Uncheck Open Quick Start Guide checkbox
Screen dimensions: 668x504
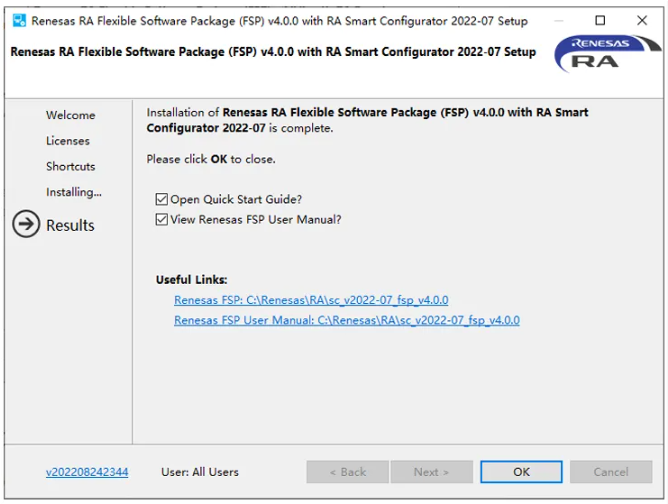tap(161, 199)
